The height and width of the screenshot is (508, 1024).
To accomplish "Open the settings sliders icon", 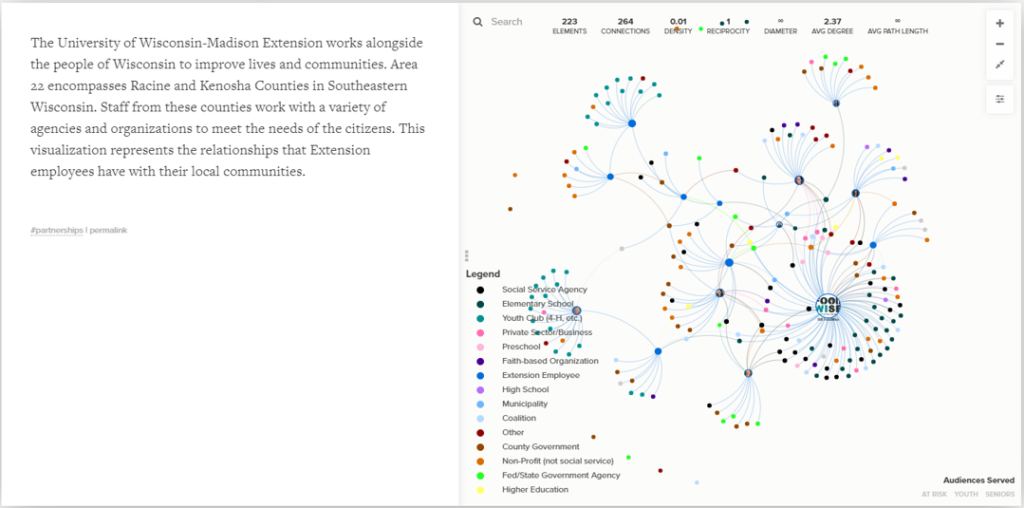I will coord(1000,99).
